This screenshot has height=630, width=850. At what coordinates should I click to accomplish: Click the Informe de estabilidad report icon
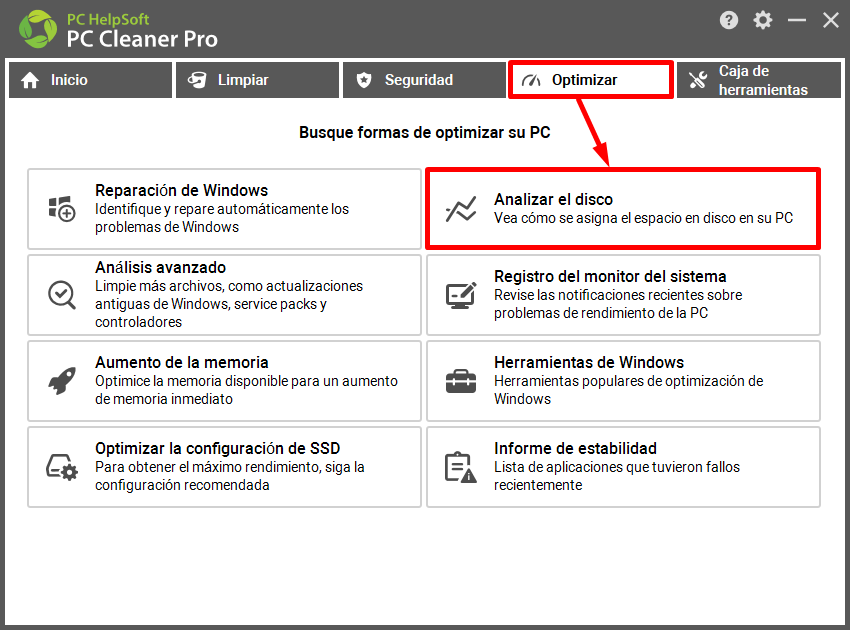pyautogui.click(x=461, y=467)
